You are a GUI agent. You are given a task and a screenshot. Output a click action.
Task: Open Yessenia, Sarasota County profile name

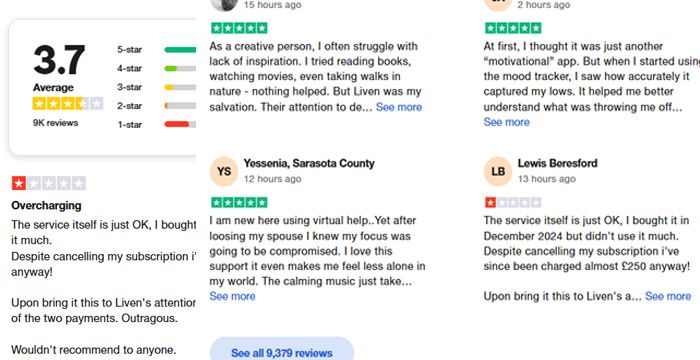point(309,163)
